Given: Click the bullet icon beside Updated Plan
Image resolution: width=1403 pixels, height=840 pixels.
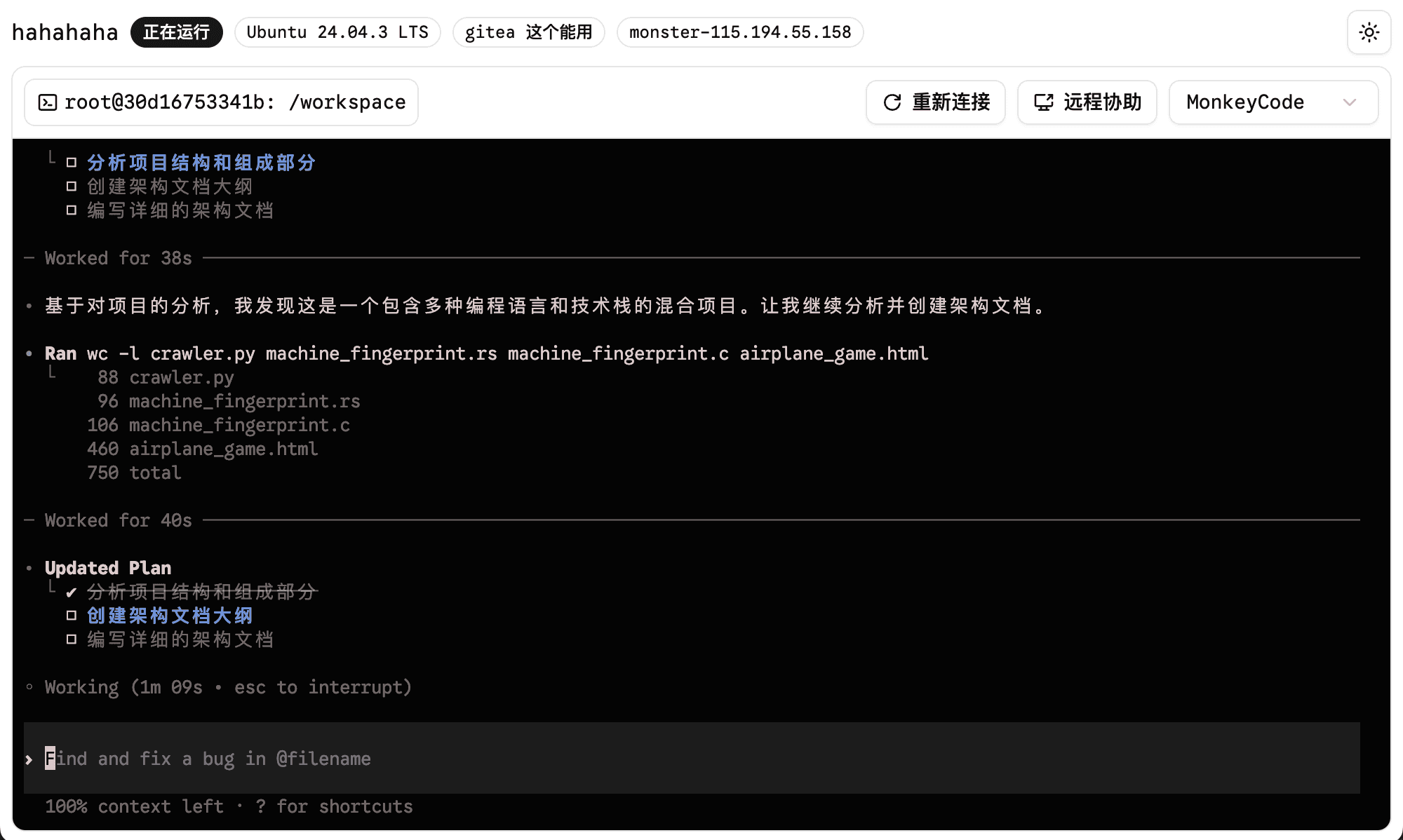Looking at the screenshot, I should pyautogui.click(x=29, y=568).
